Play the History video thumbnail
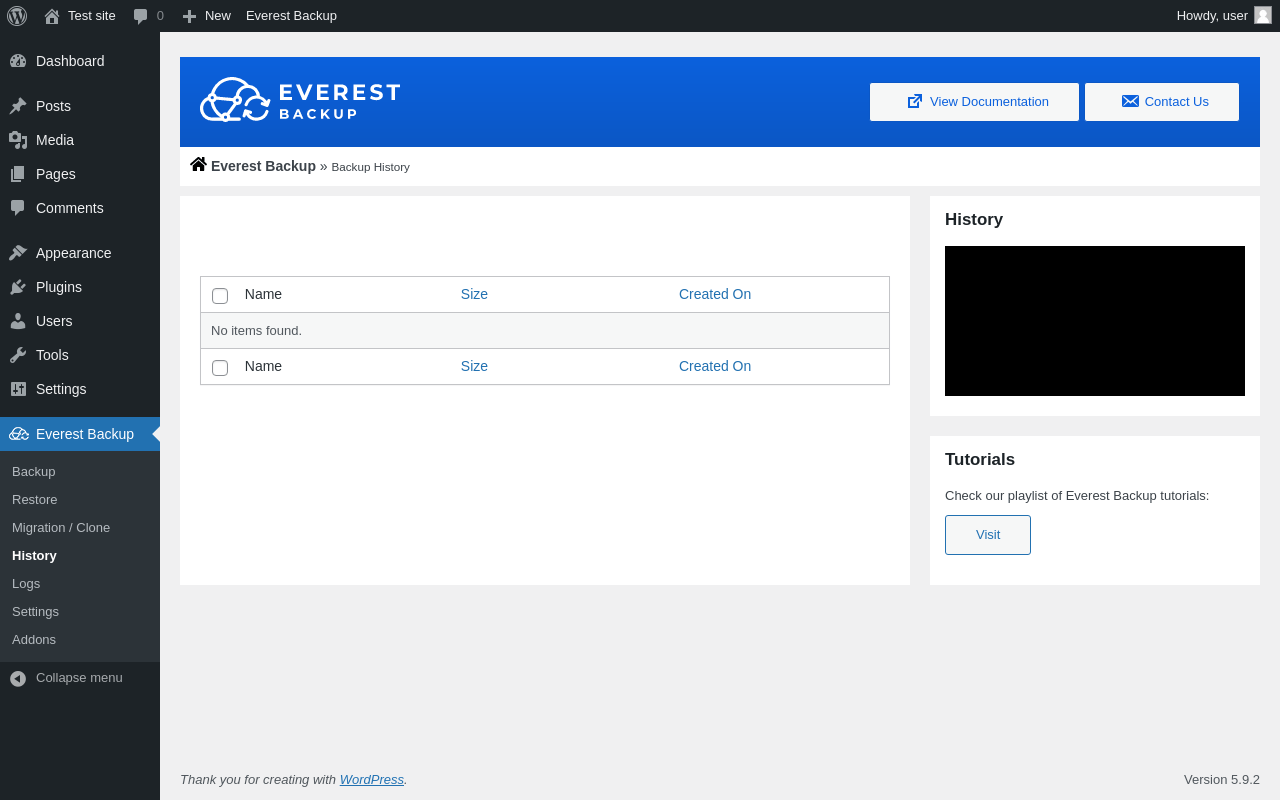This screenshot has height=800, width=1280. coord(1095,321)
